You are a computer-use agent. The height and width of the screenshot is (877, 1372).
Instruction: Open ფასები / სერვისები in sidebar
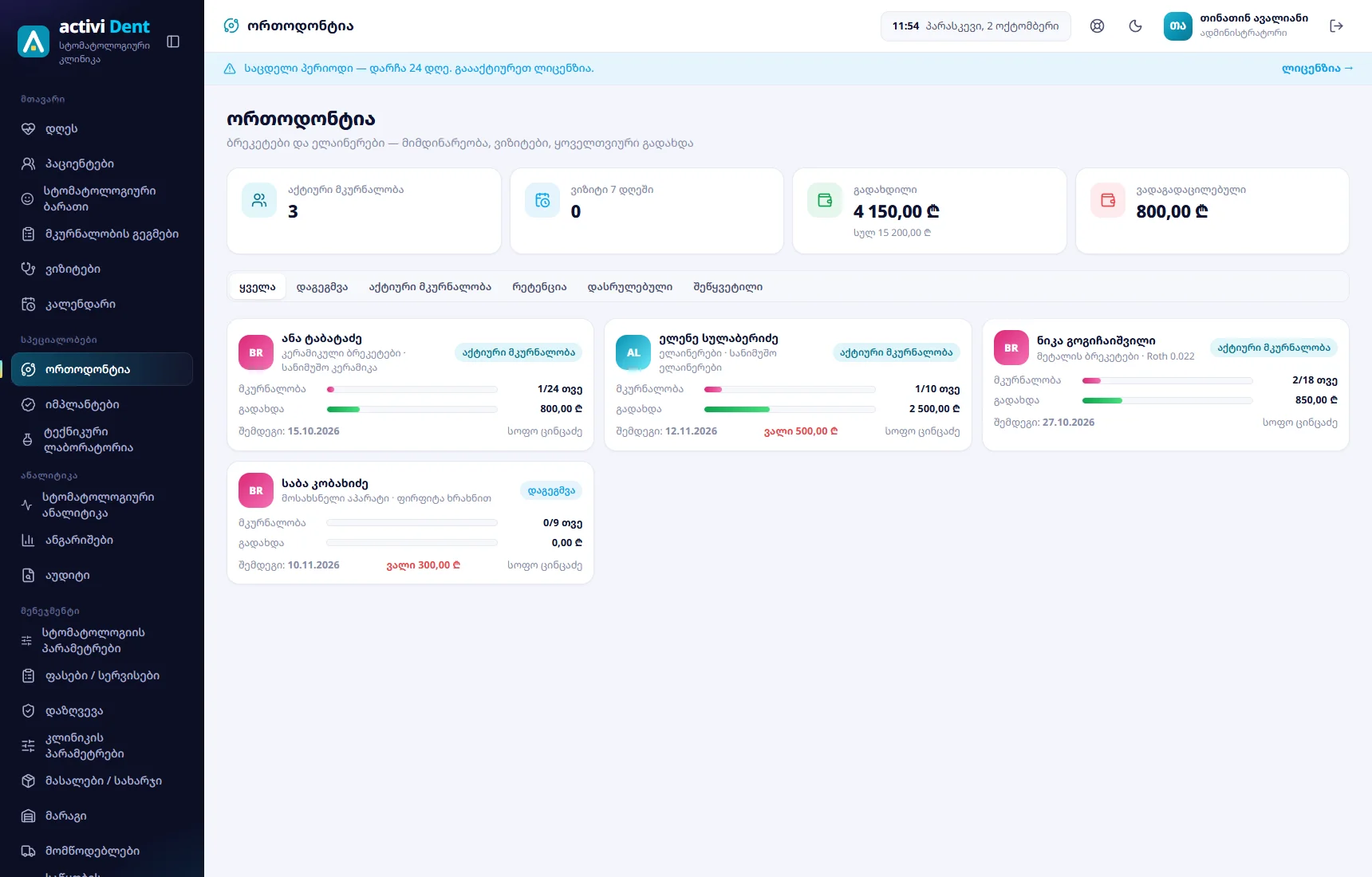(x=102, y=675)
